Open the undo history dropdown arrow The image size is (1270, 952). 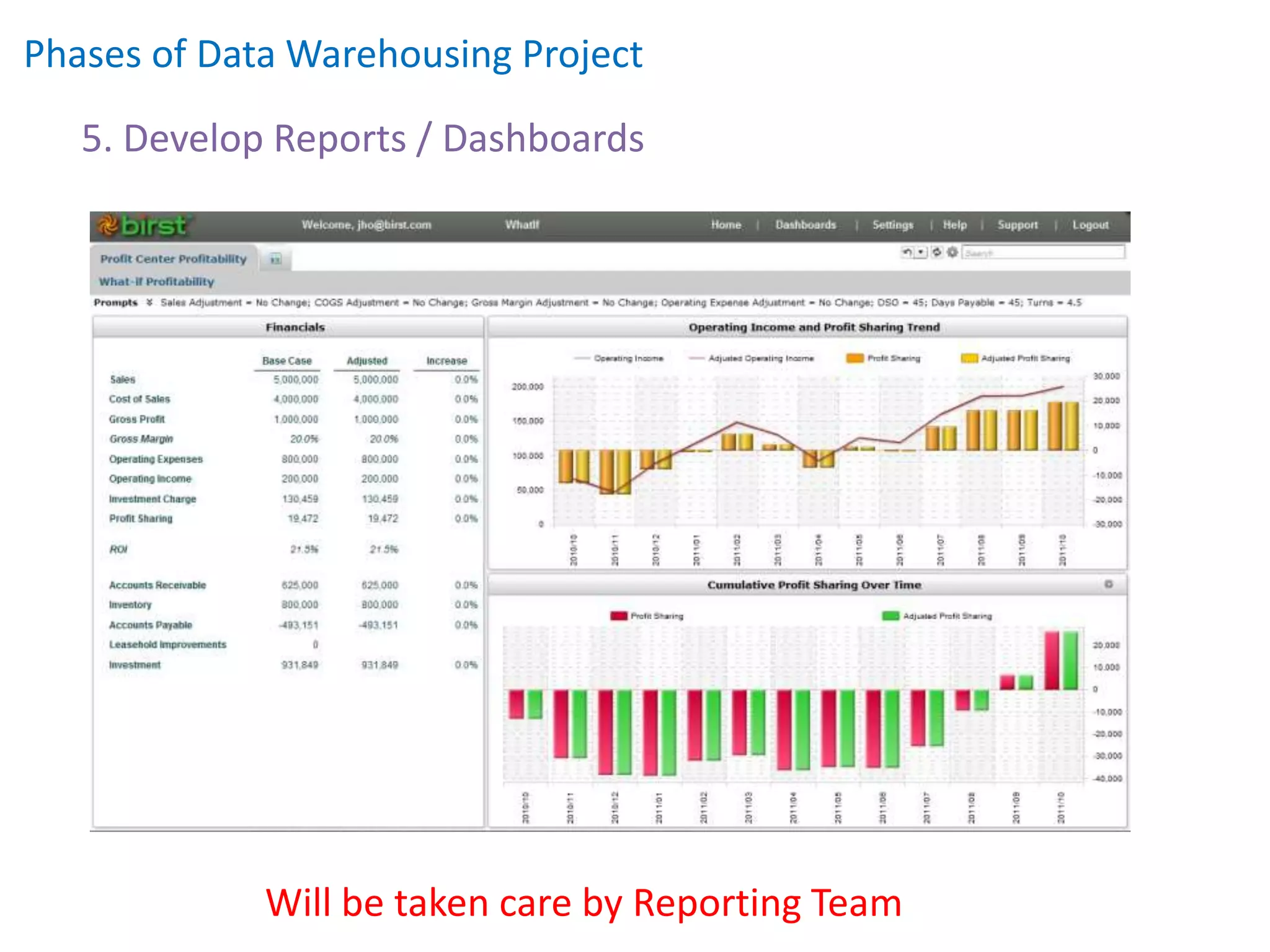point(921,252)
